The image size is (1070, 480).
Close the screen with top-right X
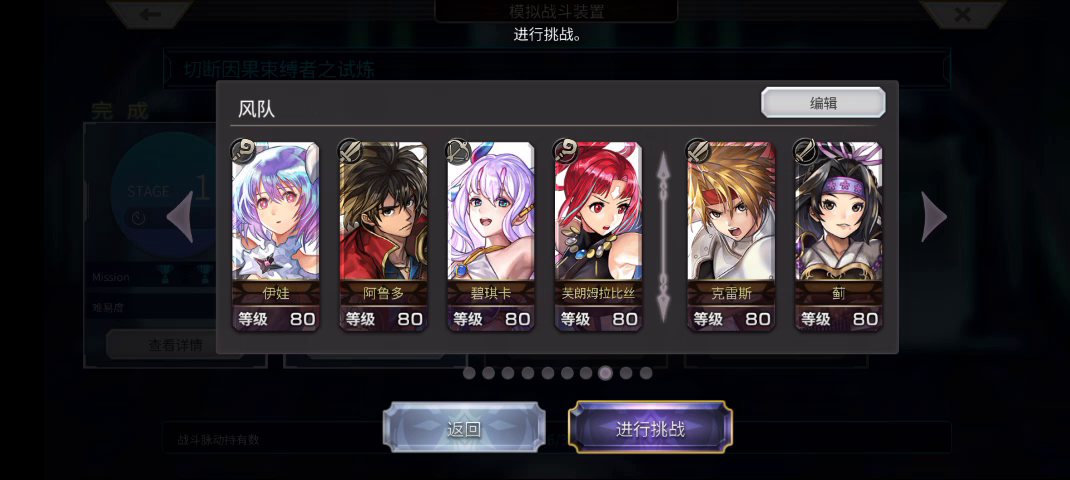[962, 14]
